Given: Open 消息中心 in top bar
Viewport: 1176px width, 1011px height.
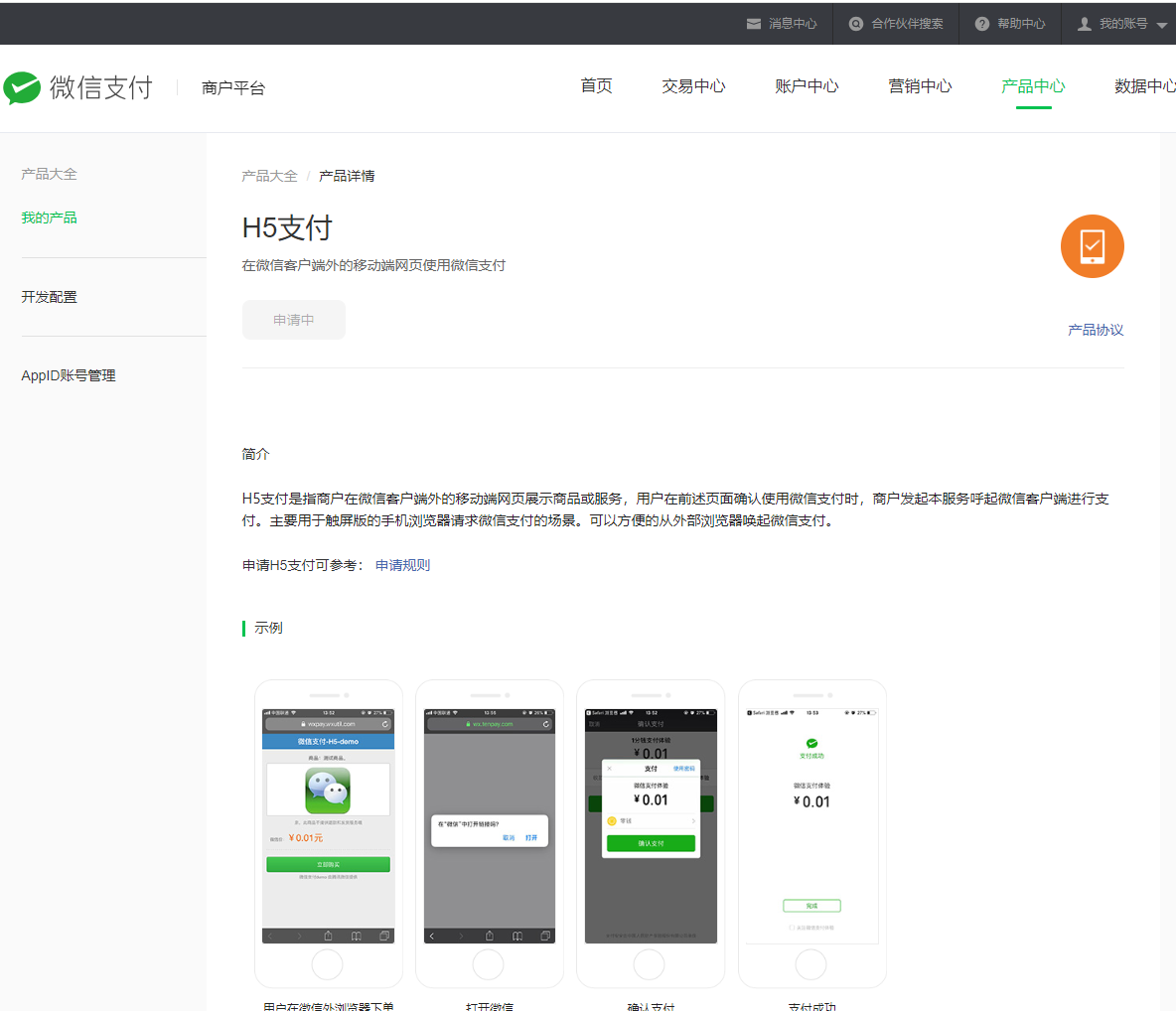Looking at the screenshot, I should point(782,24).
